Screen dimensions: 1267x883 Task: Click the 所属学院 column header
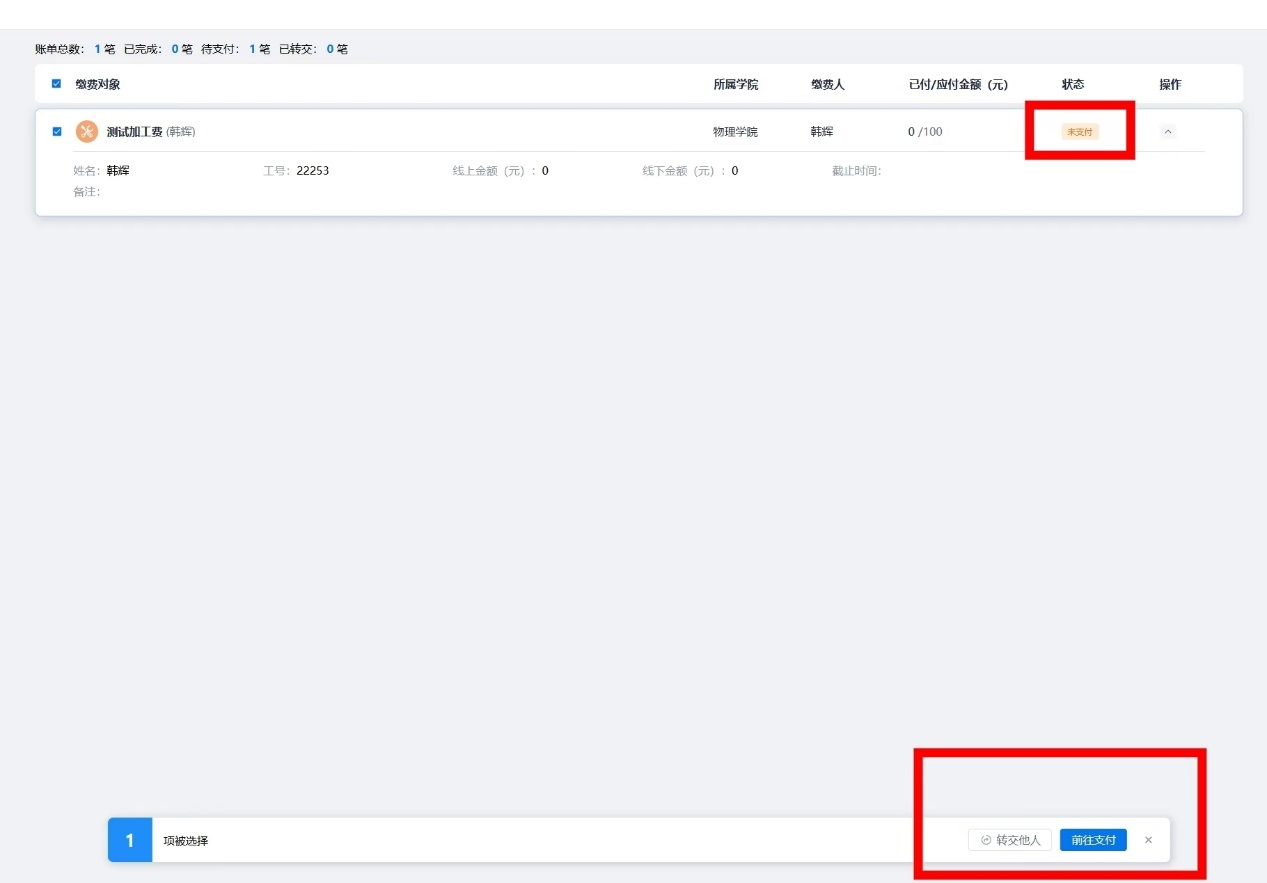click(x=735, y=85)
